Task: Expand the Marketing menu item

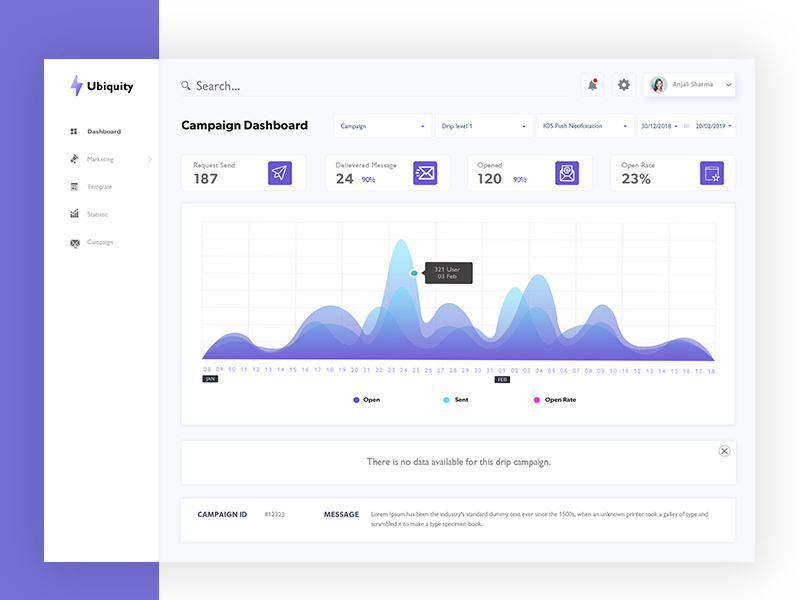Action: tap(150, 159)
